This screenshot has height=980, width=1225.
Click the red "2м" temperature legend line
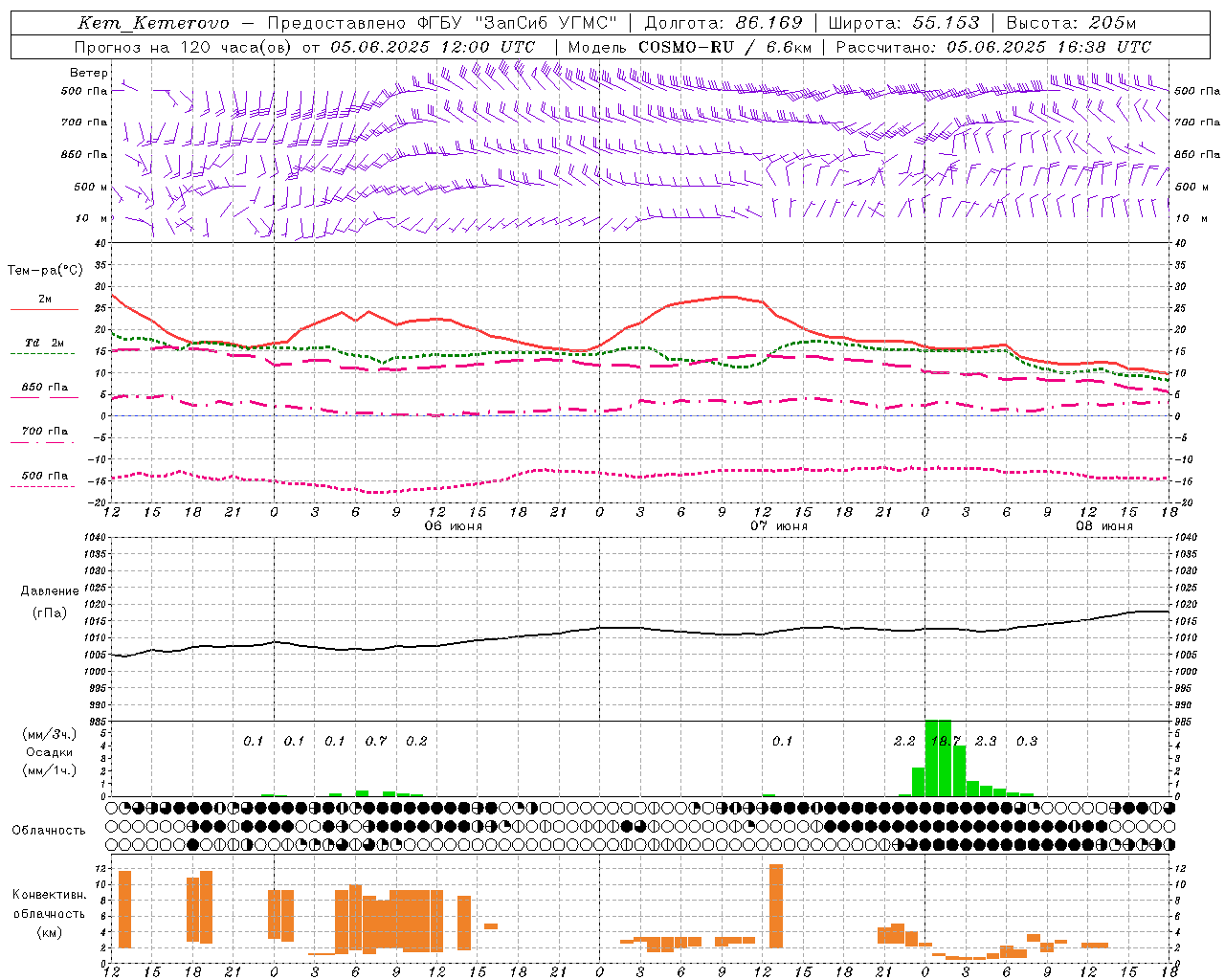coord(45,309)
